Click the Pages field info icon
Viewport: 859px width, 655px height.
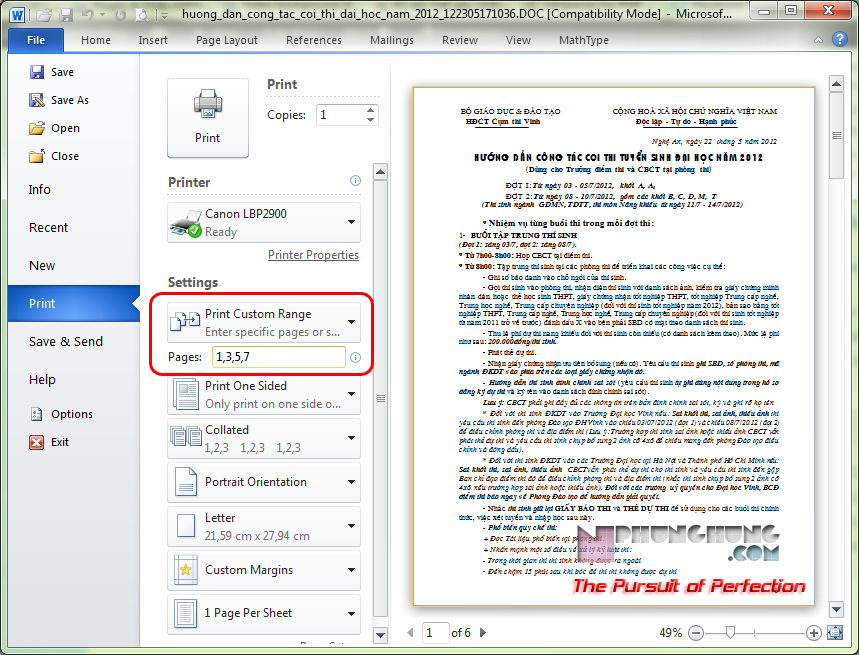[x=355, y=357]
